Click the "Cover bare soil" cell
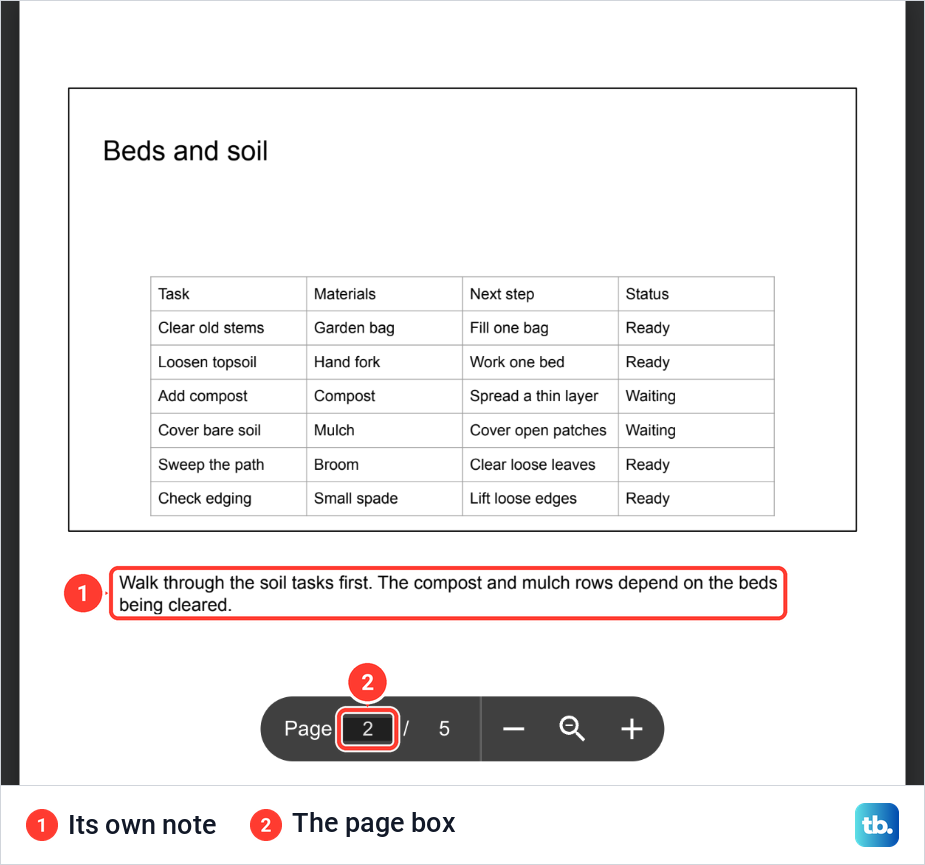 click(x=228, y=431)
